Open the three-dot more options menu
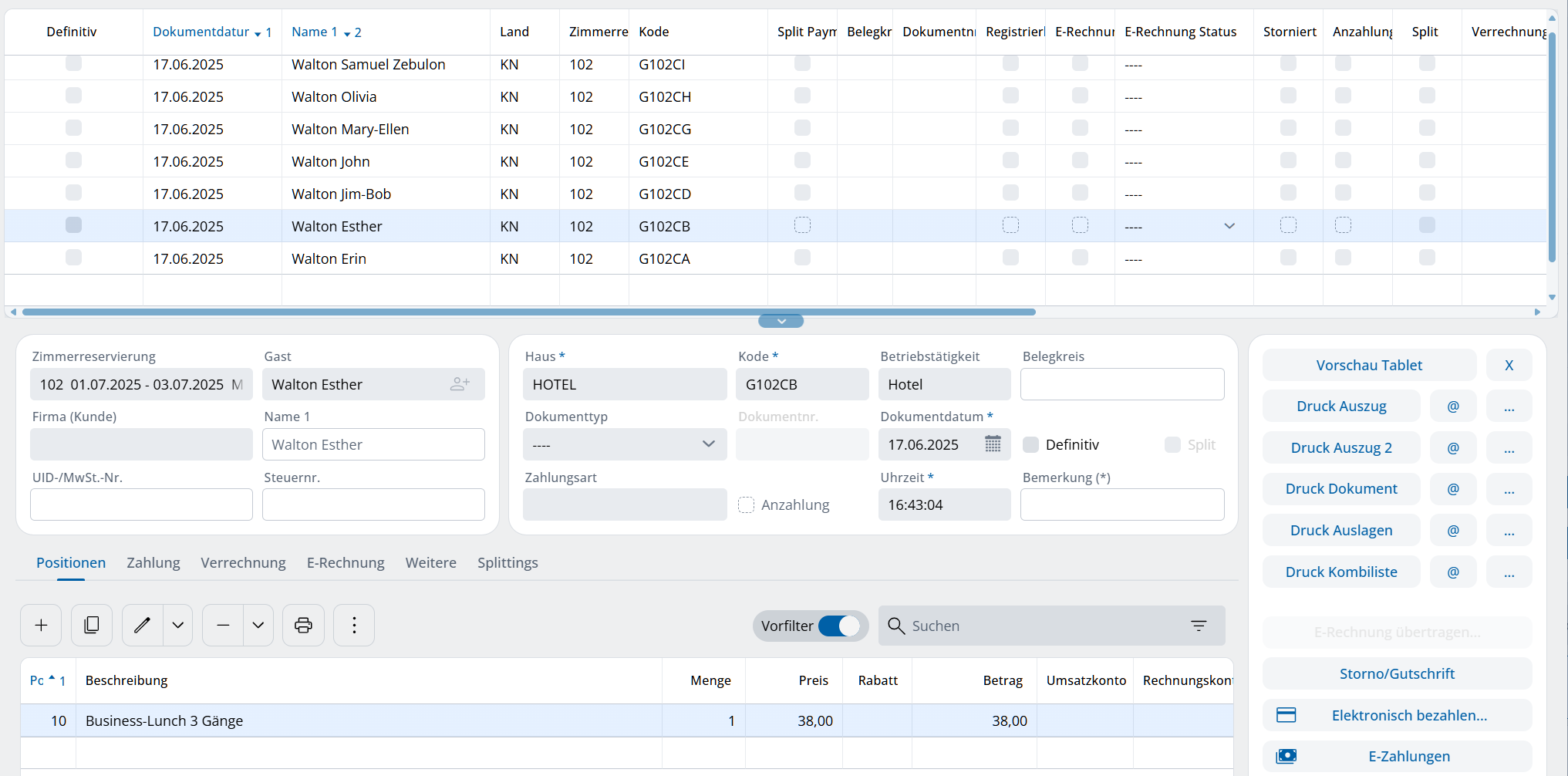The height and width of the screenshot is (776, 1568). (x=354, y=625)
